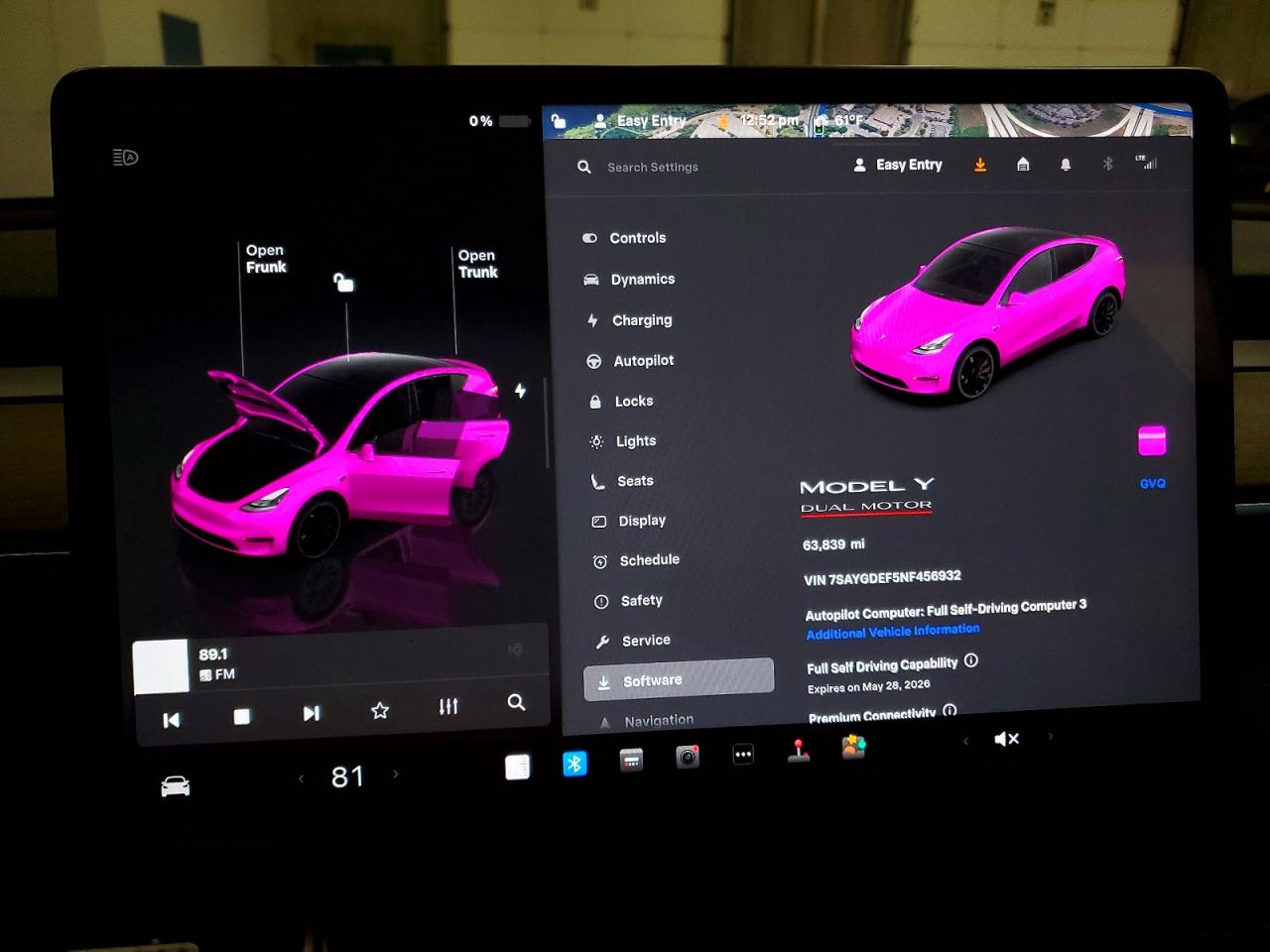Viewport: 1270px width, 952px height.
Task: Show info for Premium Connectivity
Action: 950,710
